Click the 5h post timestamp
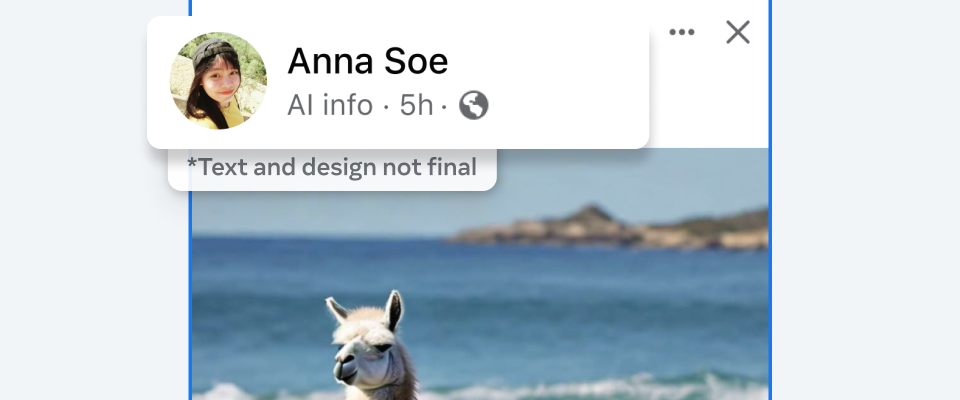This screenshot has width=960, height=400. [x=416, y=105]
